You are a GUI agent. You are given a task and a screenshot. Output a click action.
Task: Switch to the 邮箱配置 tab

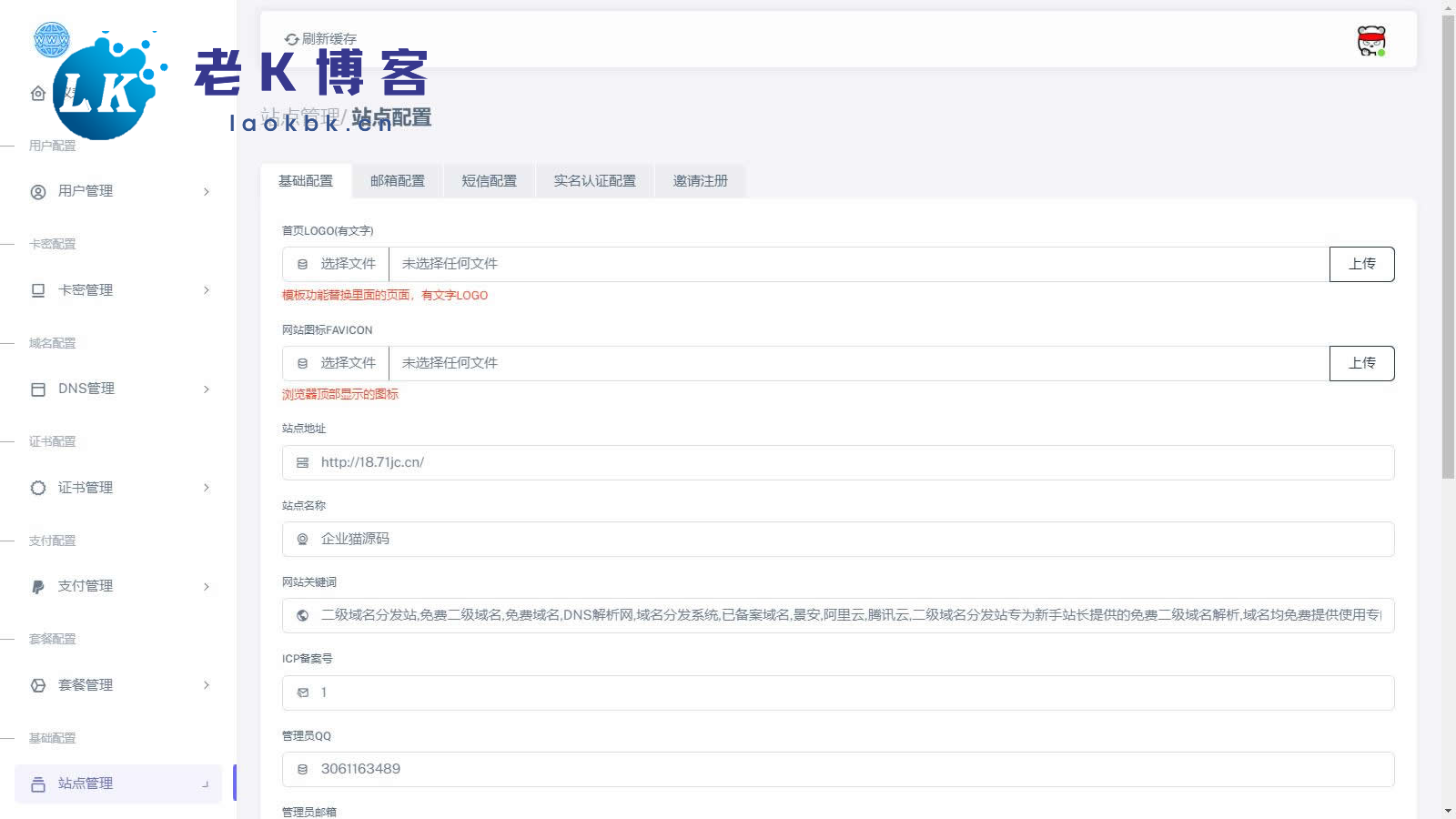[x=397, y=181]
